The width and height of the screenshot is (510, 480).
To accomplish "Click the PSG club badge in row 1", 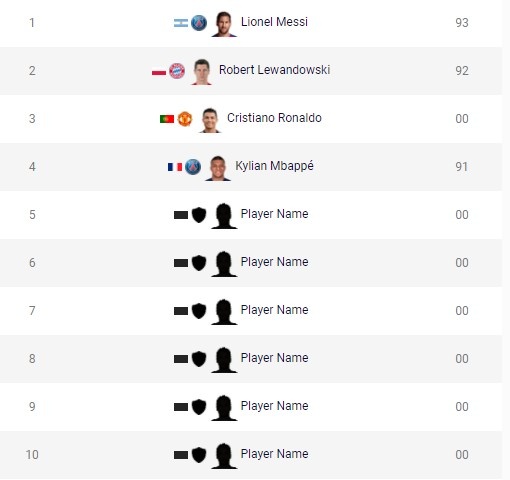I will (199, 23).
